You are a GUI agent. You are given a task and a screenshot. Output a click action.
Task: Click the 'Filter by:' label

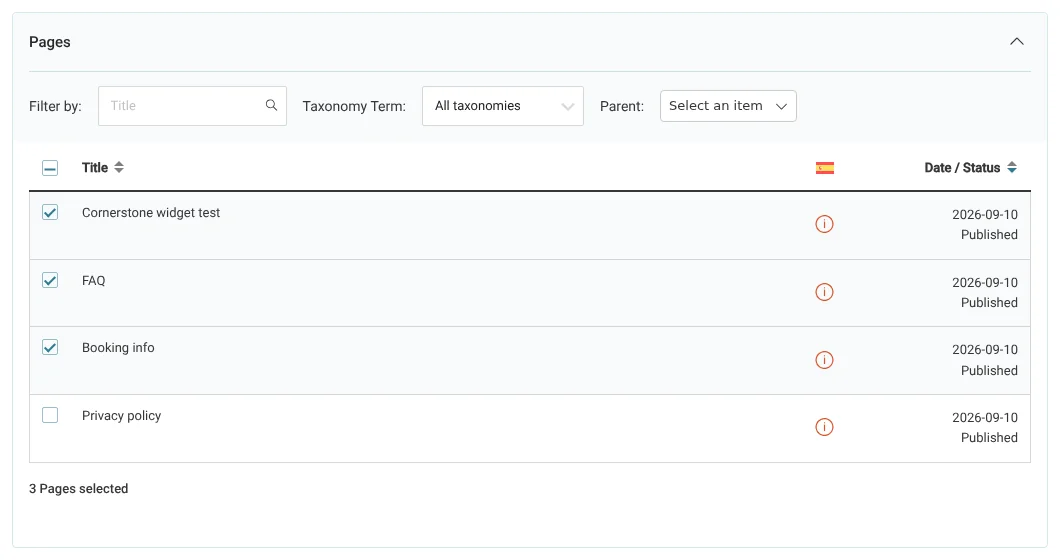tap(55, 106)
